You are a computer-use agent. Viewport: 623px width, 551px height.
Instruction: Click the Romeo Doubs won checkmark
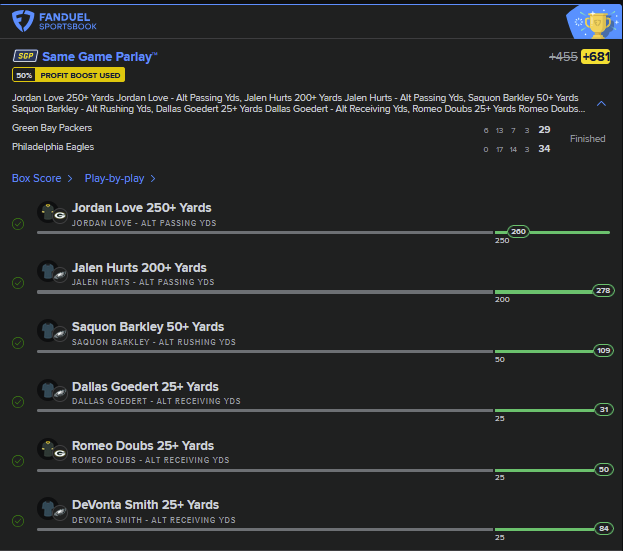tap(18, 461)
